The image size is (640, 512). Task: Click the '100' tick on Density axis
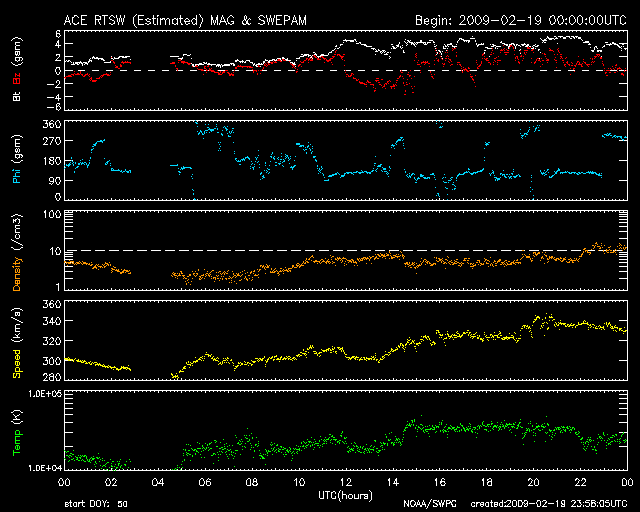click(52, 214)
